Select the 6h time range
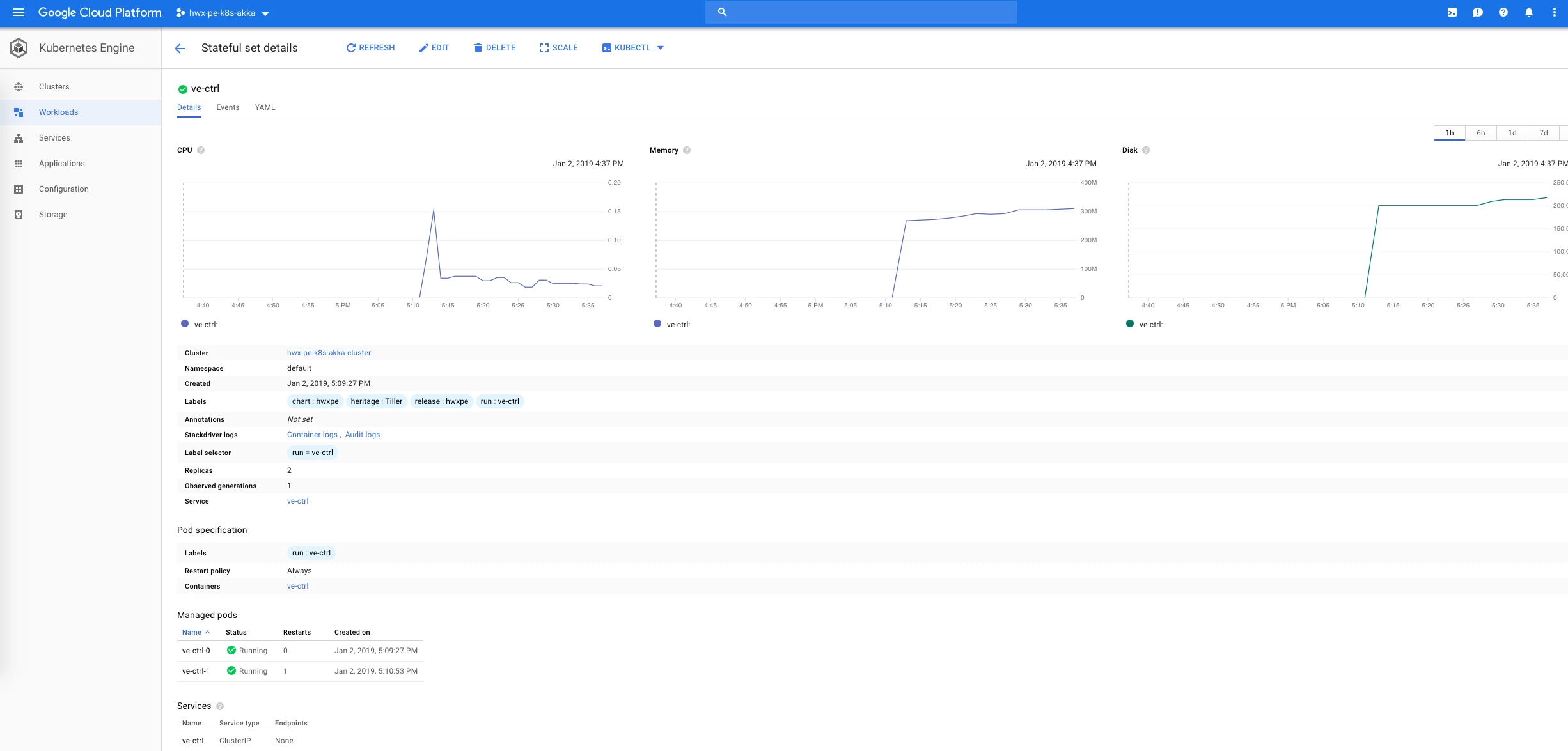This screenshot has width=1568, height=751. [1480, 133]
